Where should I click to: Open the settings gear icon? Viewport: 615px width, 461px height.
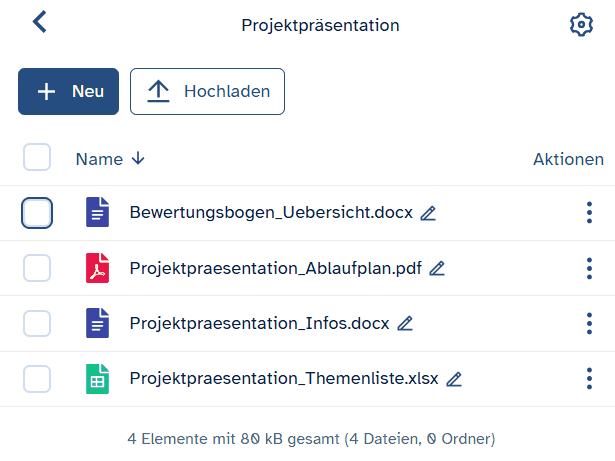pyautogui.click(x=581, y=25)
